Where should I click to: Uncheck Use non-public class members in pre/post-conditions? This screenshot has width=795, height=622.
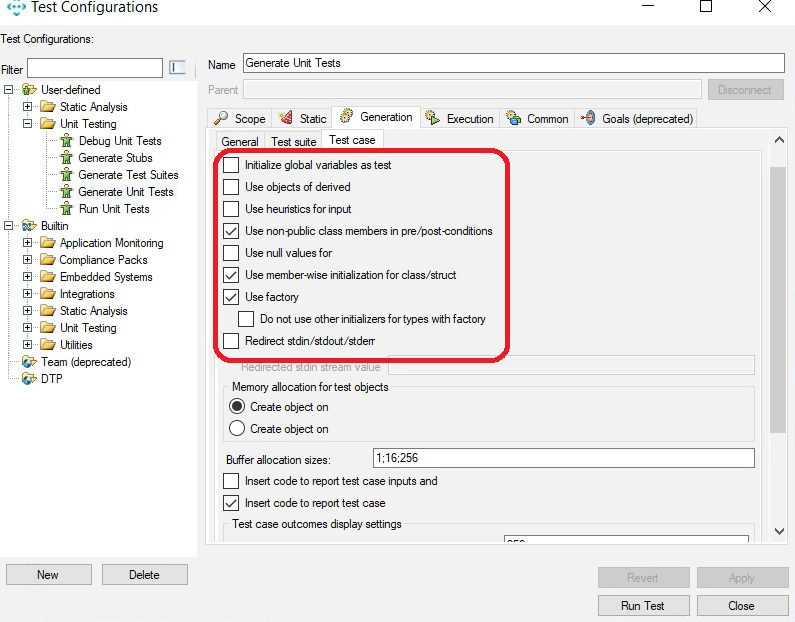[x=231, y=231]
